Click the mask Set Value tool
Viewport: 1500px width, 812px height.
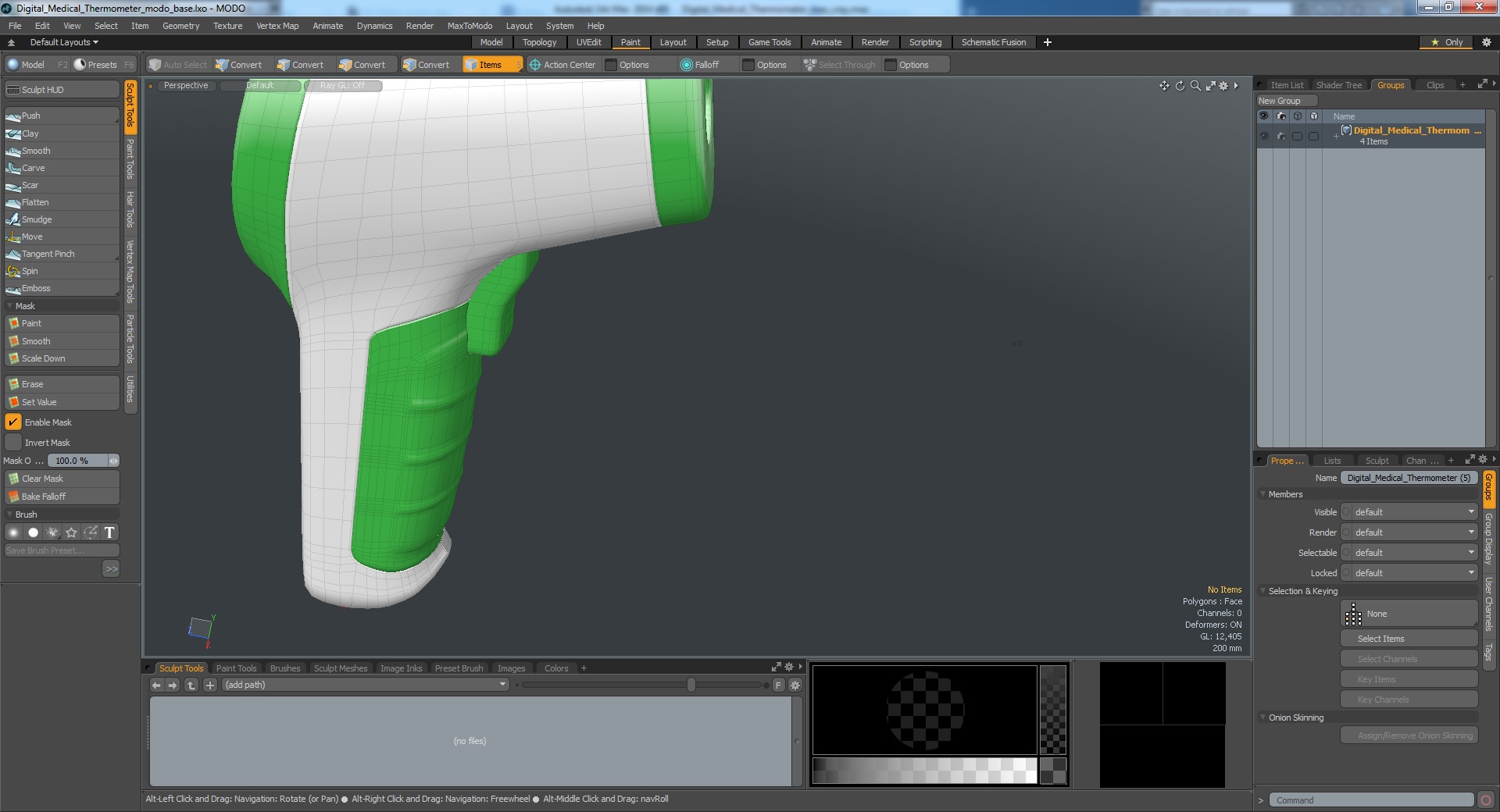point(62,402)
